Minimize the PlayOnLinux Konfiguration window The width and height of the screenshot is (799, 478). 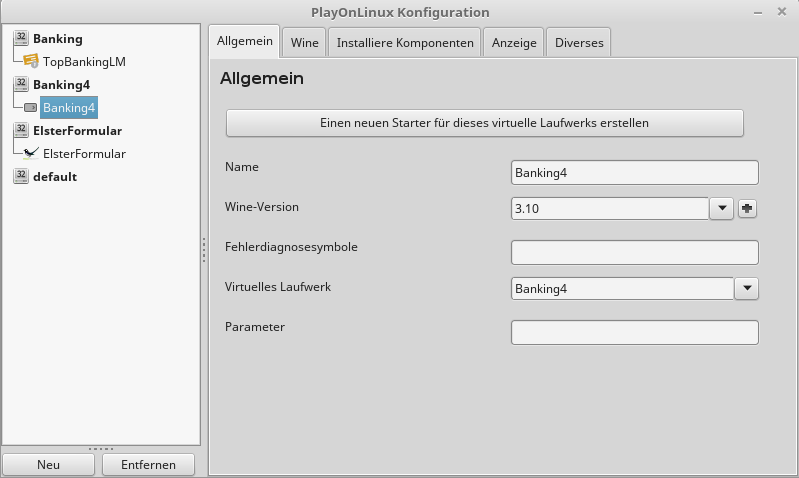coord(758,12)
